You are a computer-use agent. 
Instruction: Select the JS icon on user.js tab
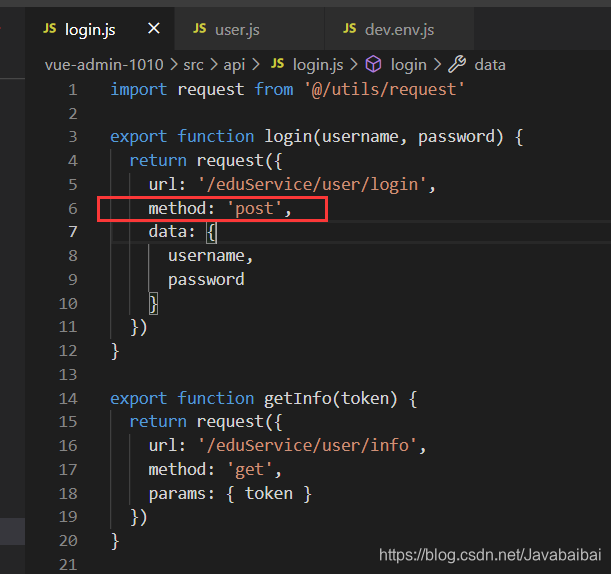point(200,28)
